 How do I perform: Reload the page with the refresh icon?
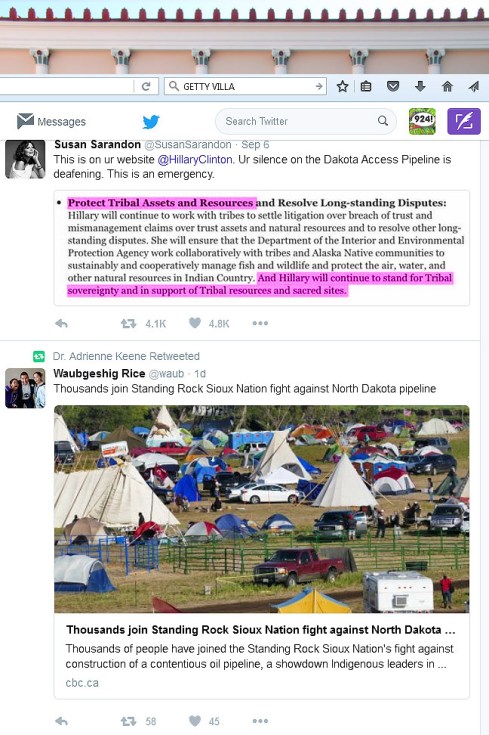[x=146, y=86]
